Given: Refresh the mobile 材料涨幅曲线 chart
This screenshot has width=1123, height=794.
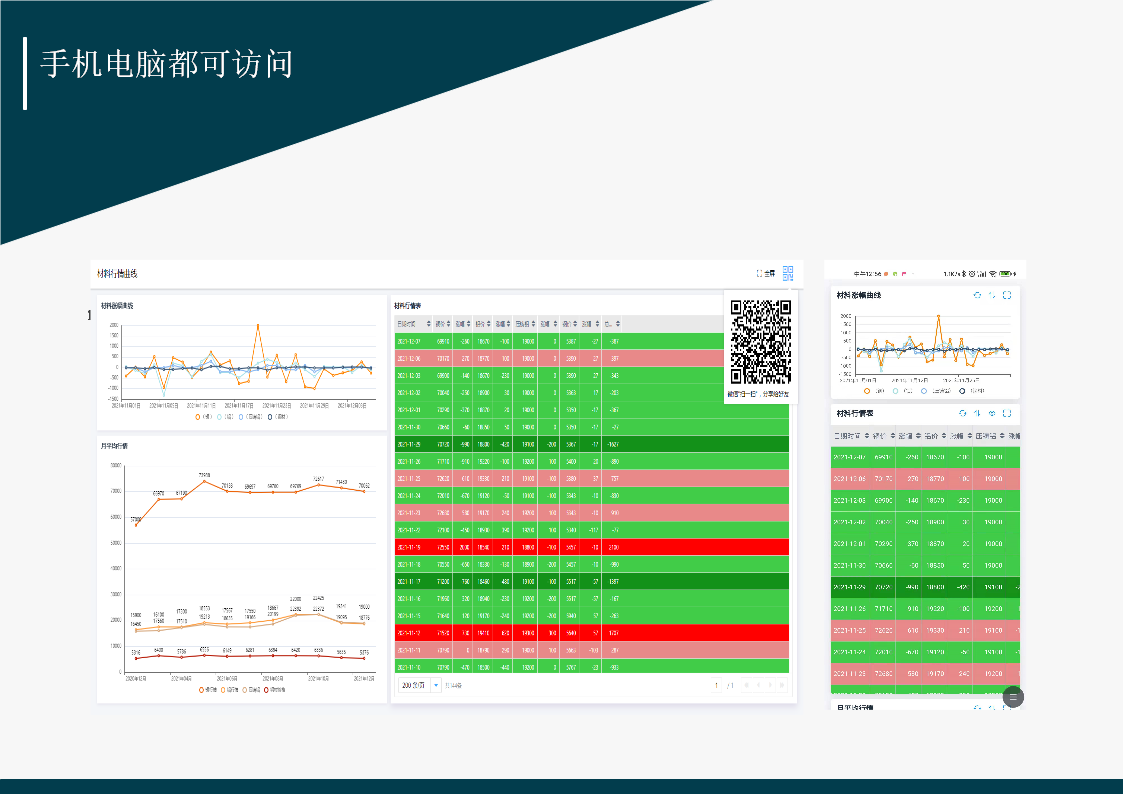Looking at the screenshot, I should click(977, 295).
